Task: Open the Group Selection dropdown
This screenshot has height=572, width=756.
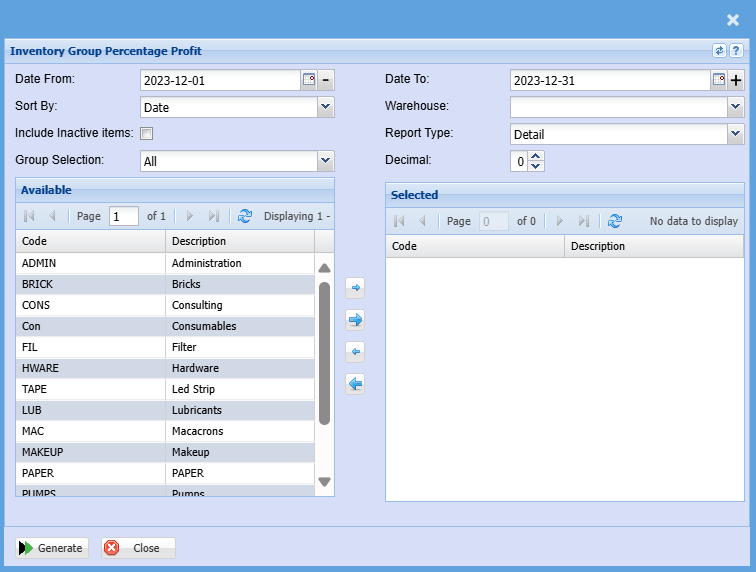Action: pyautogui.click(x=325, y=161)
